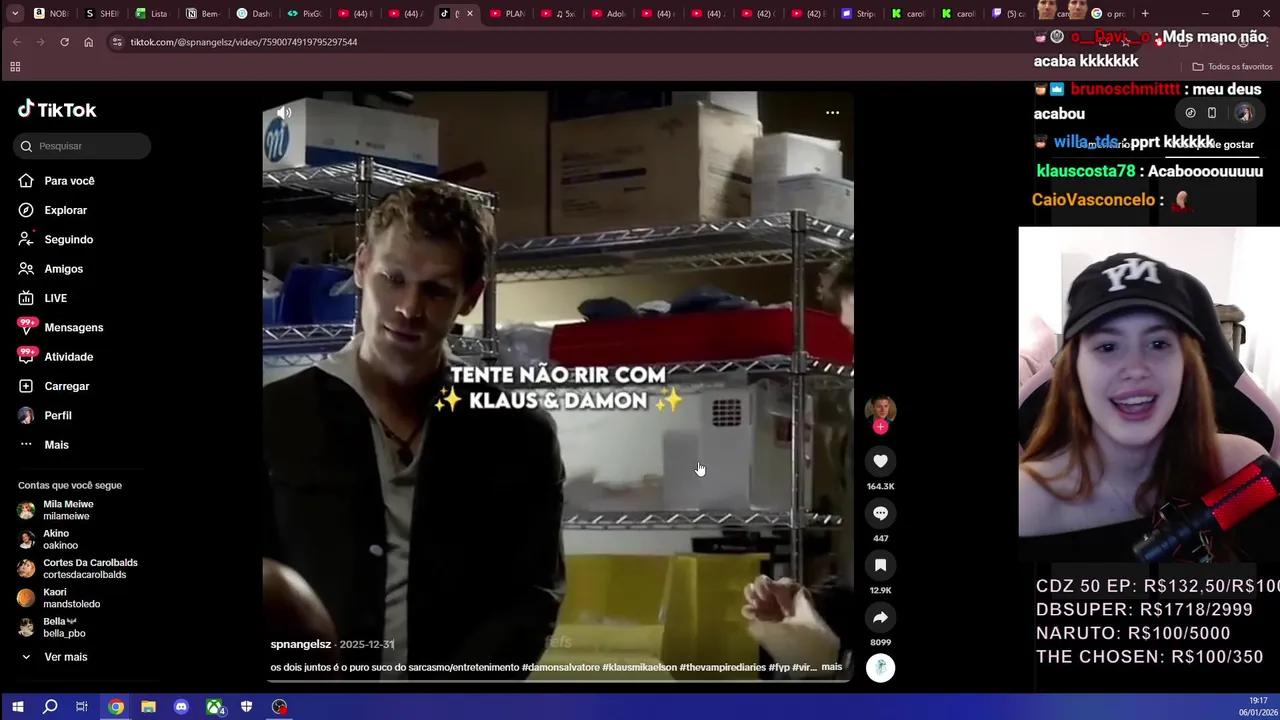Open Atividade notifications
Image resolution: width=1280 pixels, height=720 pixels.
tap(56, 357)
